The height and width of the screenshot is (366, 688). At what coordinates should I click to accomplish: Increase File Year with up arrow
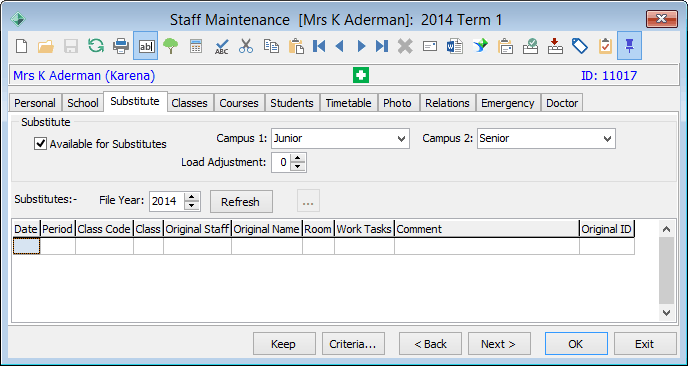(x=192, y=197)
